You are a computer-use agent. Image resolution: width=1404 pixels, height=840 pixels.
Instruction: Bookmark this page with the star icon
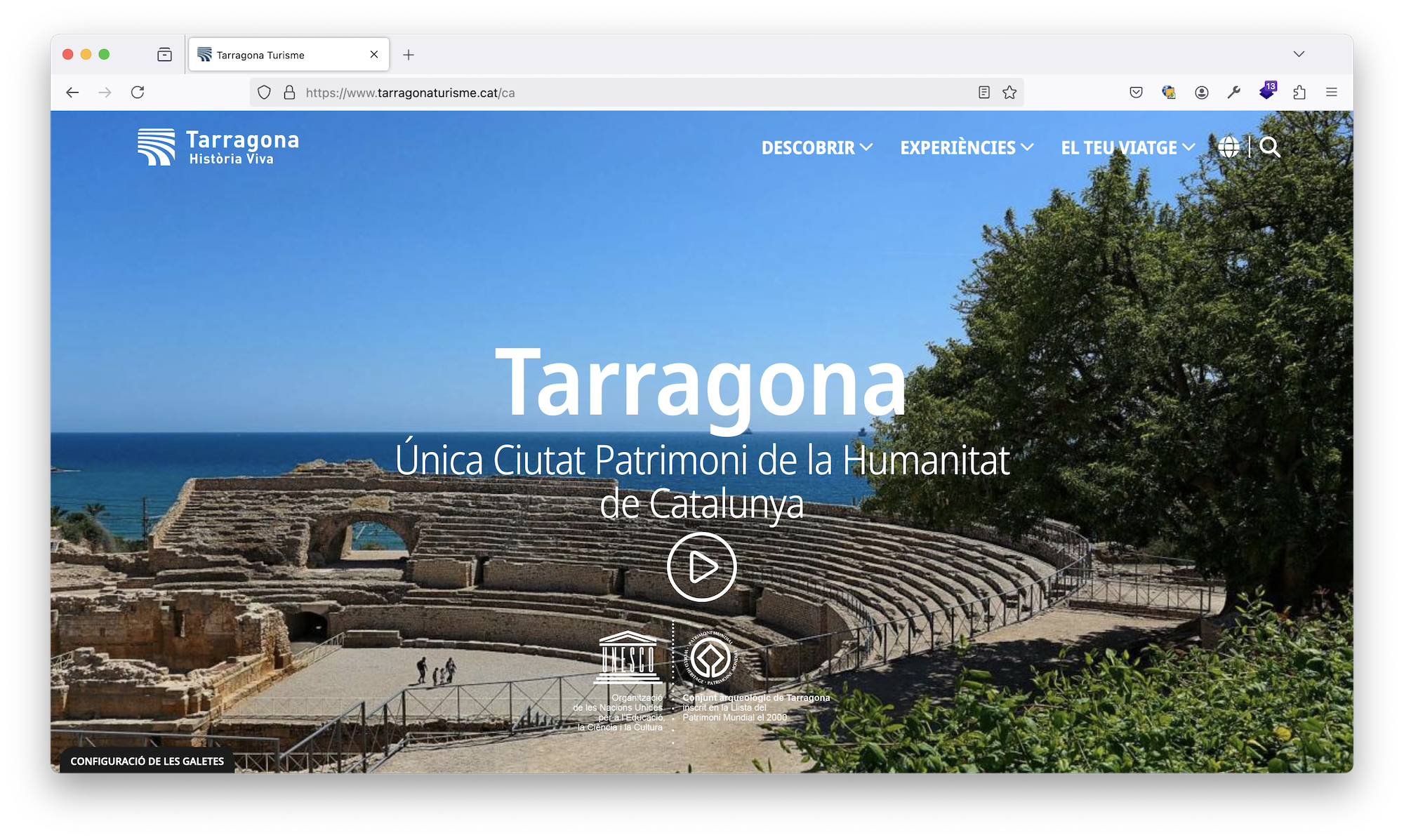1009,93
